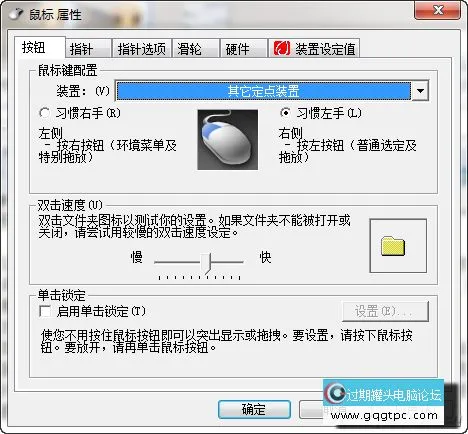Click the 单击锁定 group label
Viewport: 468px width, 434px height.
[x=62, y=295]
